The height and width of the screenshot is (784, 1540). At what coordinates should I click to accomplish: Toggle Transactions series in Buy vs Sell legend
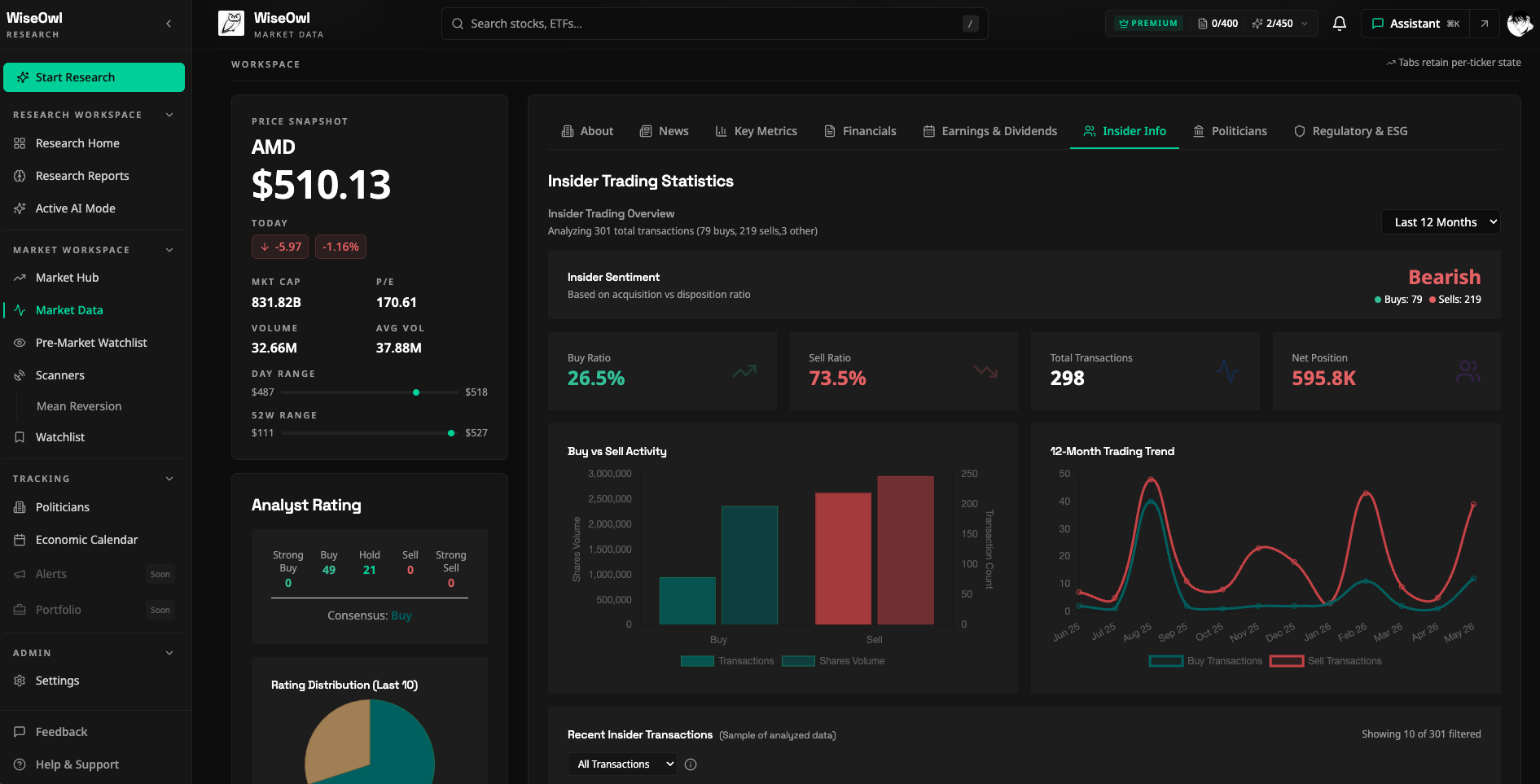tap(727, 661)
